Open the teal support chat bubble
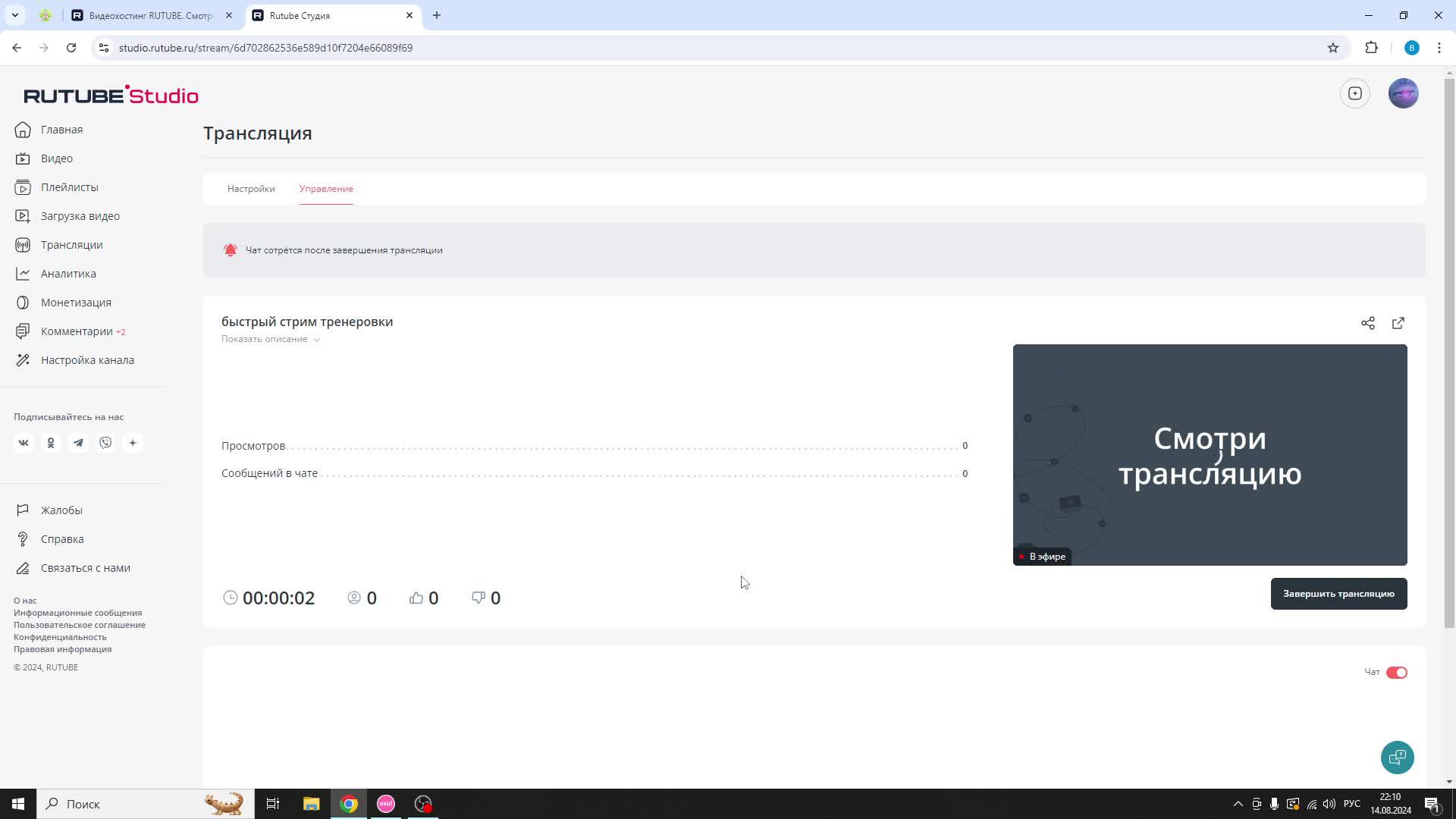Screen dimensions: 1456x819 point(1397,757)
